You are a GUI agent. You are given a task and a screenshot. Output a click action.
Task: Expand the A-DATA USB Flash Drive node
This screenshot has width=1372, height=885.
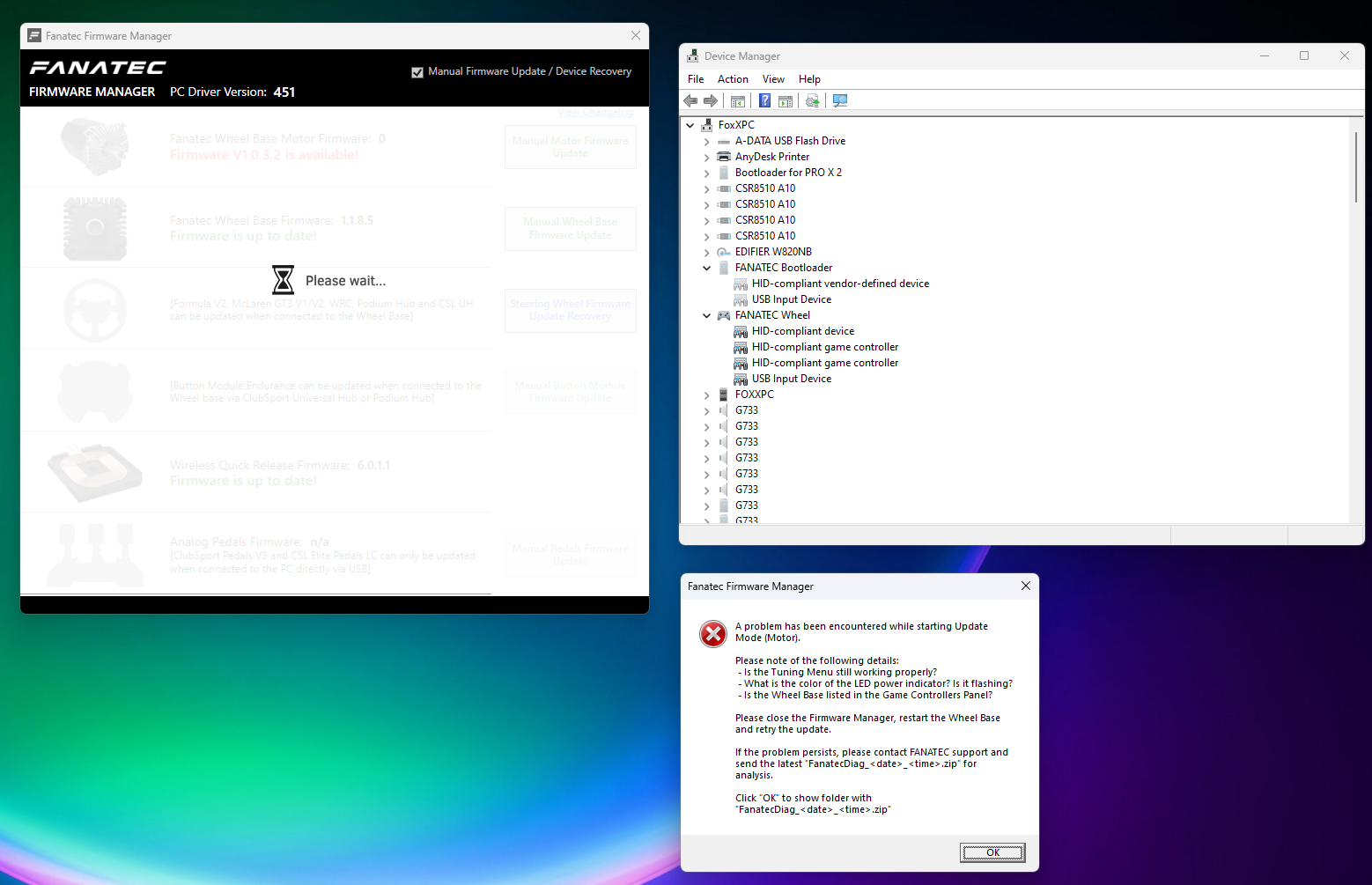coord(706,141)
